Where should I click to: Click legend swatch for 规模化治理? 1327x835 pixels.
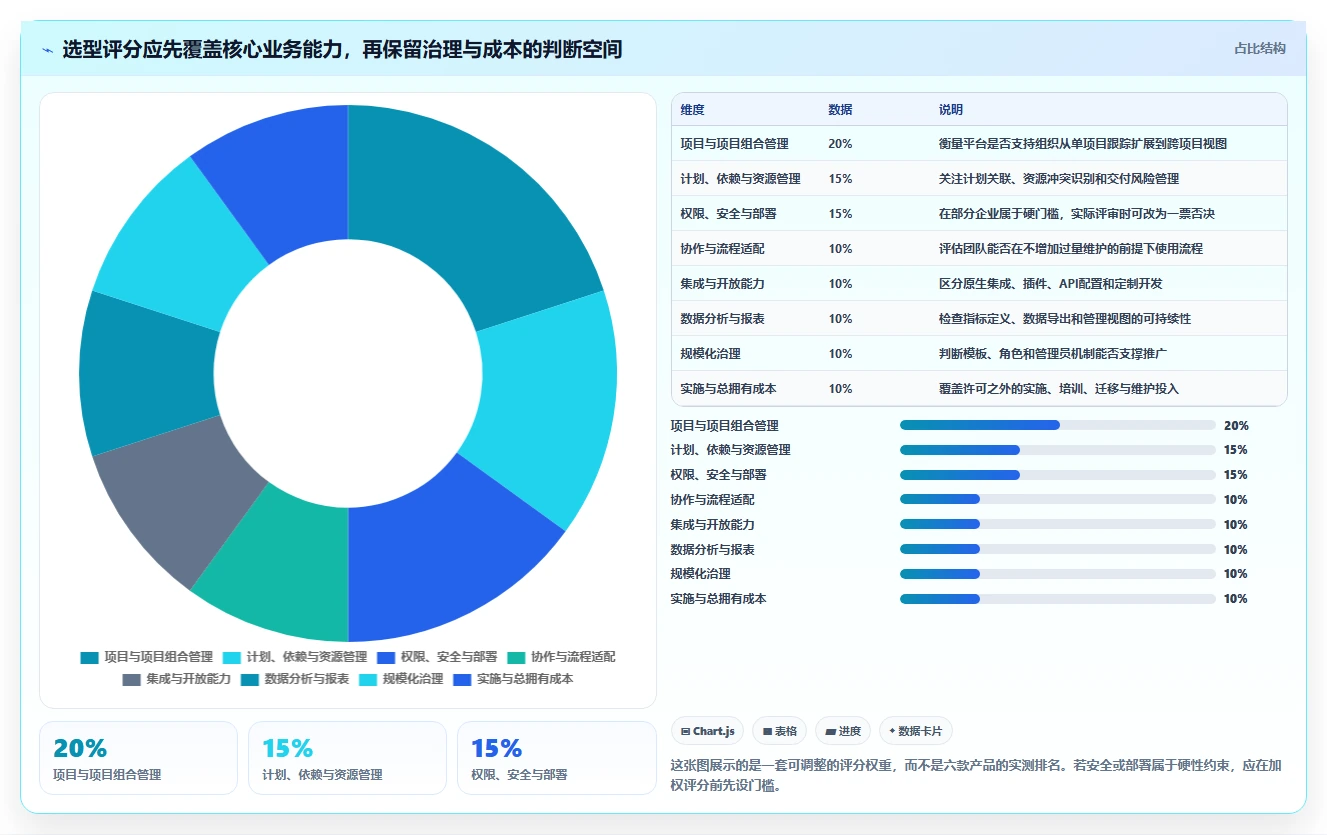coord(368,679)
